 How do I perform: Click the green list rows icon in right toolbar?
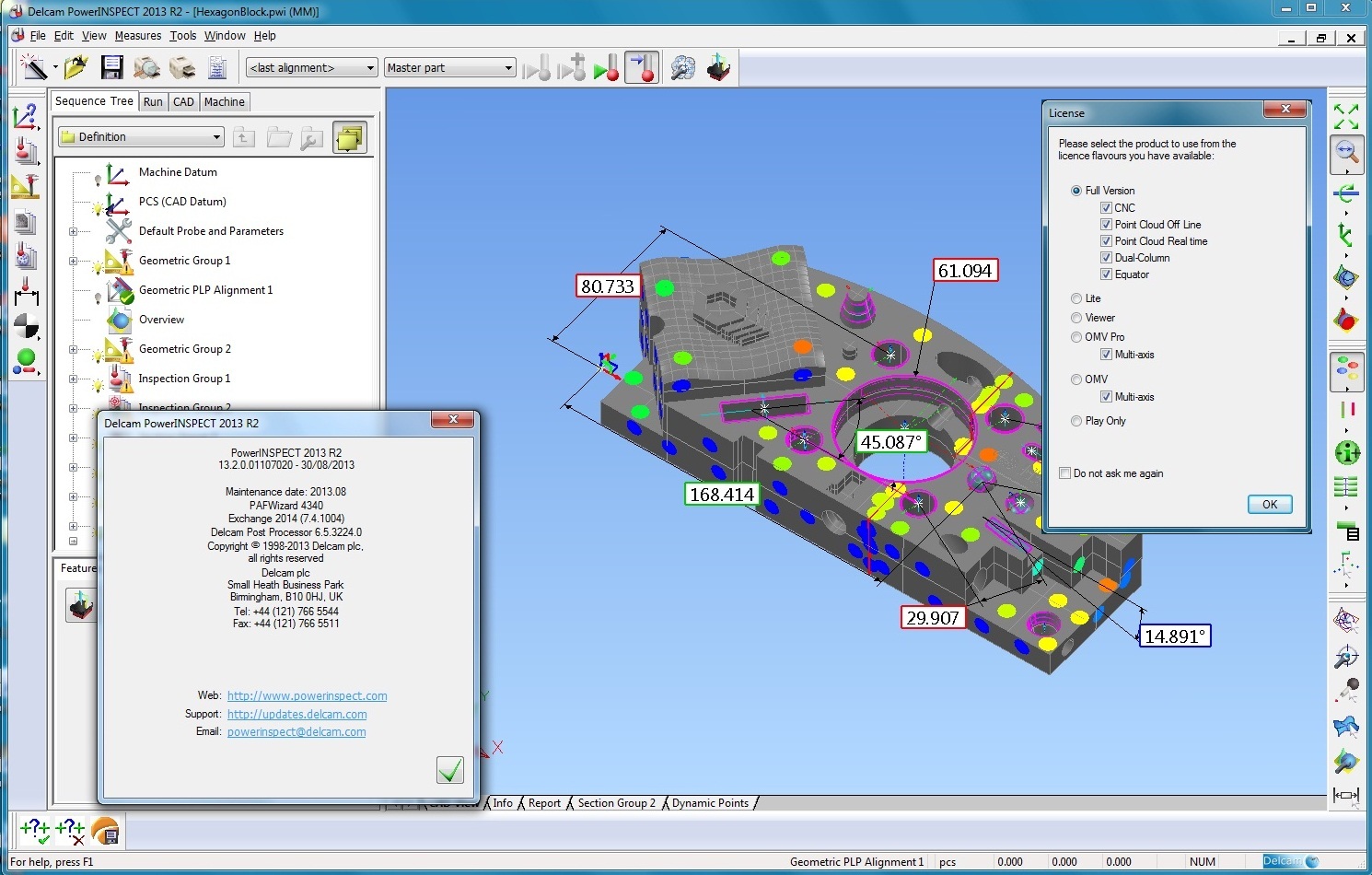click(x=1346, y=487)
